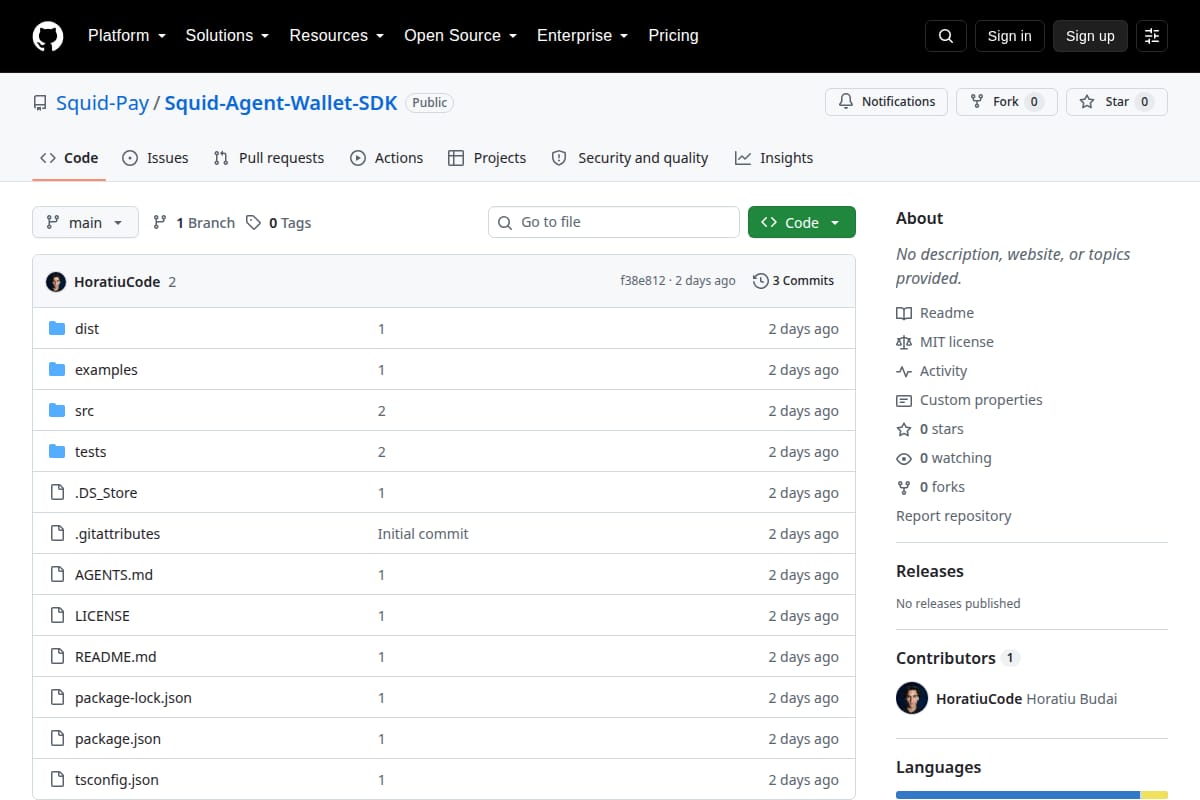Screen dimensions: 1200x800
Task: Expand the Platform menu
Action: [126, 36]
